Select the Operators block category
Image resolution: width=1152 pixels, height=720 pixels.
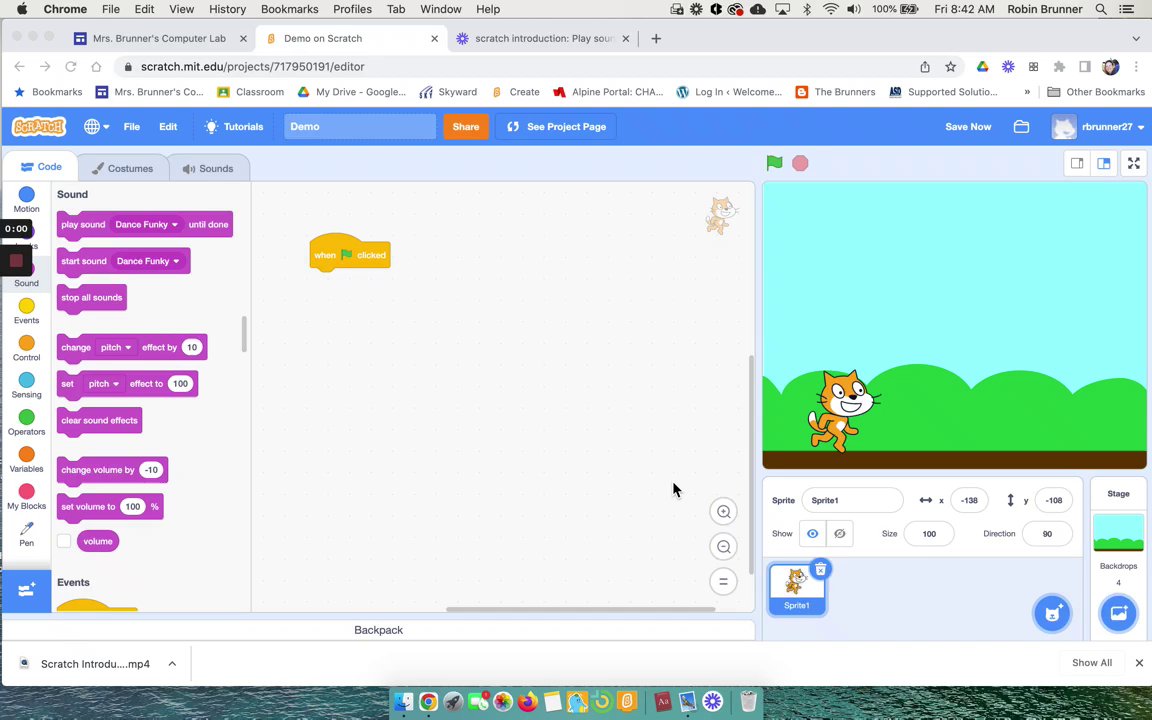26,422
